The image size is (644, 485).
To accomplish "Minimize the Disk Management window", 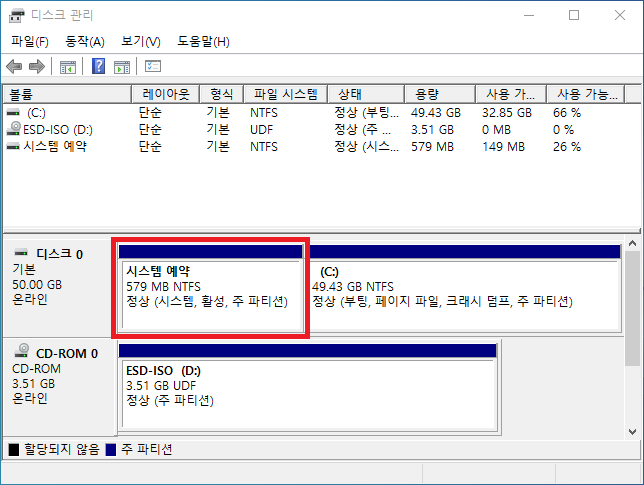I will (529, 16).
